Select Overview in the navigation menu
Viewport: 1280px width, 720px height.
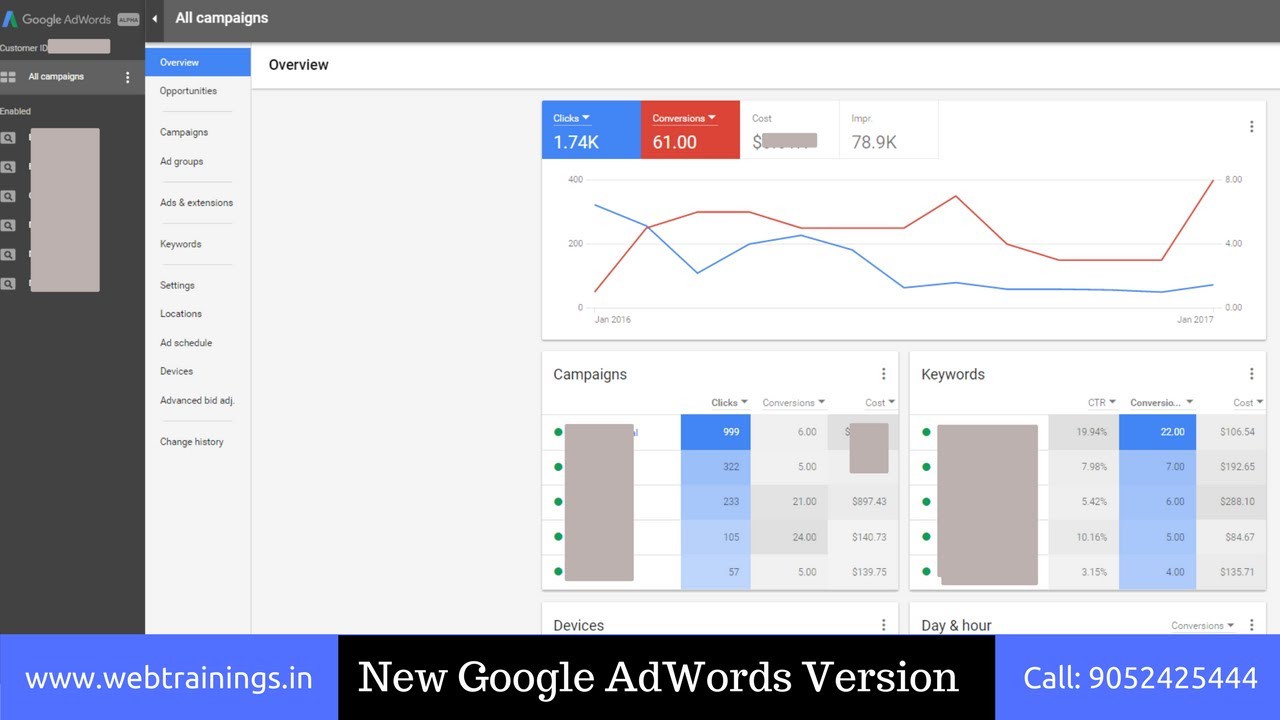tap(198, 62)
